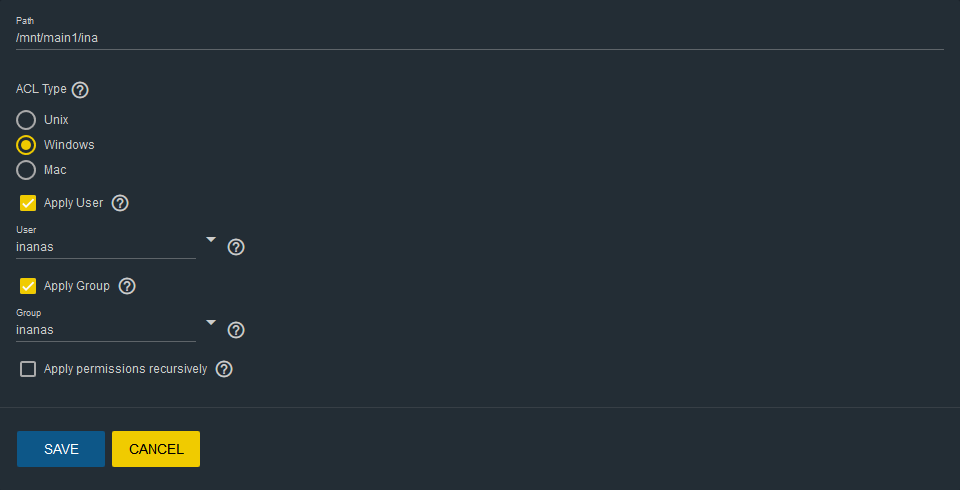Select the Unix ACL type
Image resolution: width=960 pixels, height=490 pixels.
click(x=26, y=120)
